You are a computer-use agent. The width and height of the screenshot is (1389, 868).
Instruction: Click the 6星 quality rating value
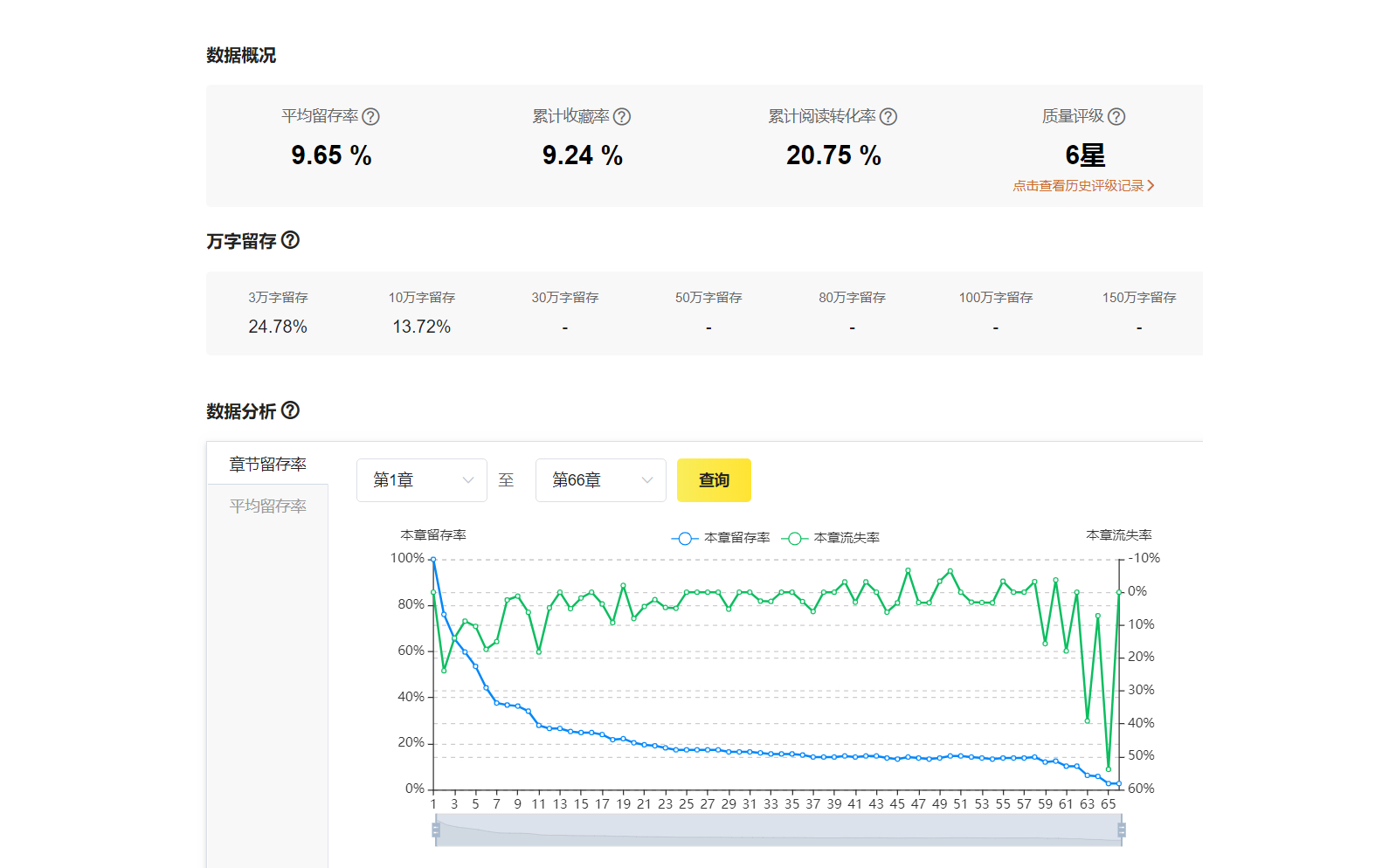pyautogui.click(x=1085, y=155)
